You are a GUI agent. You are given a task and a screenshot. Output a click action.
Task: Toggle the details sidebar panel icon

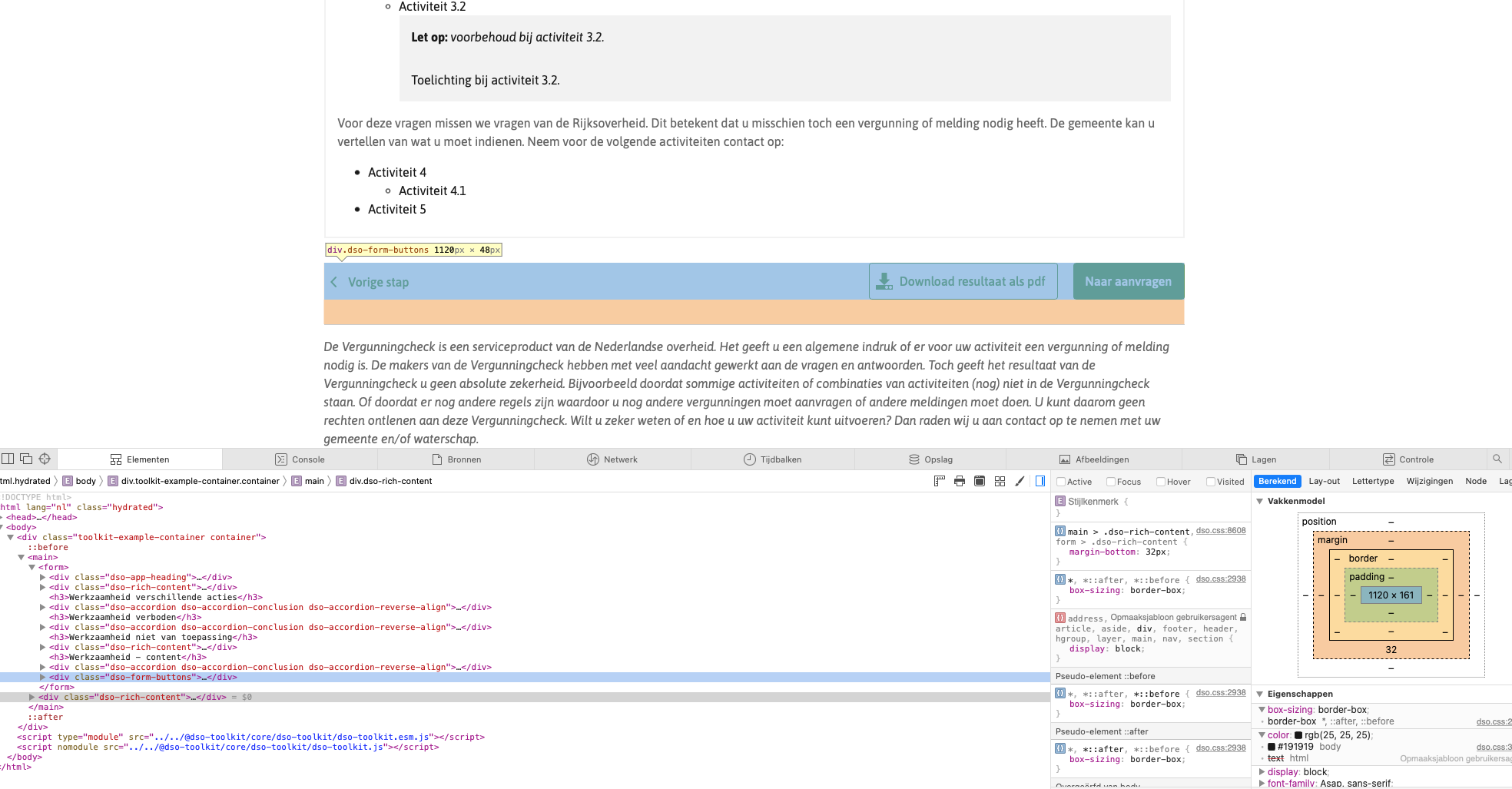1039,481
